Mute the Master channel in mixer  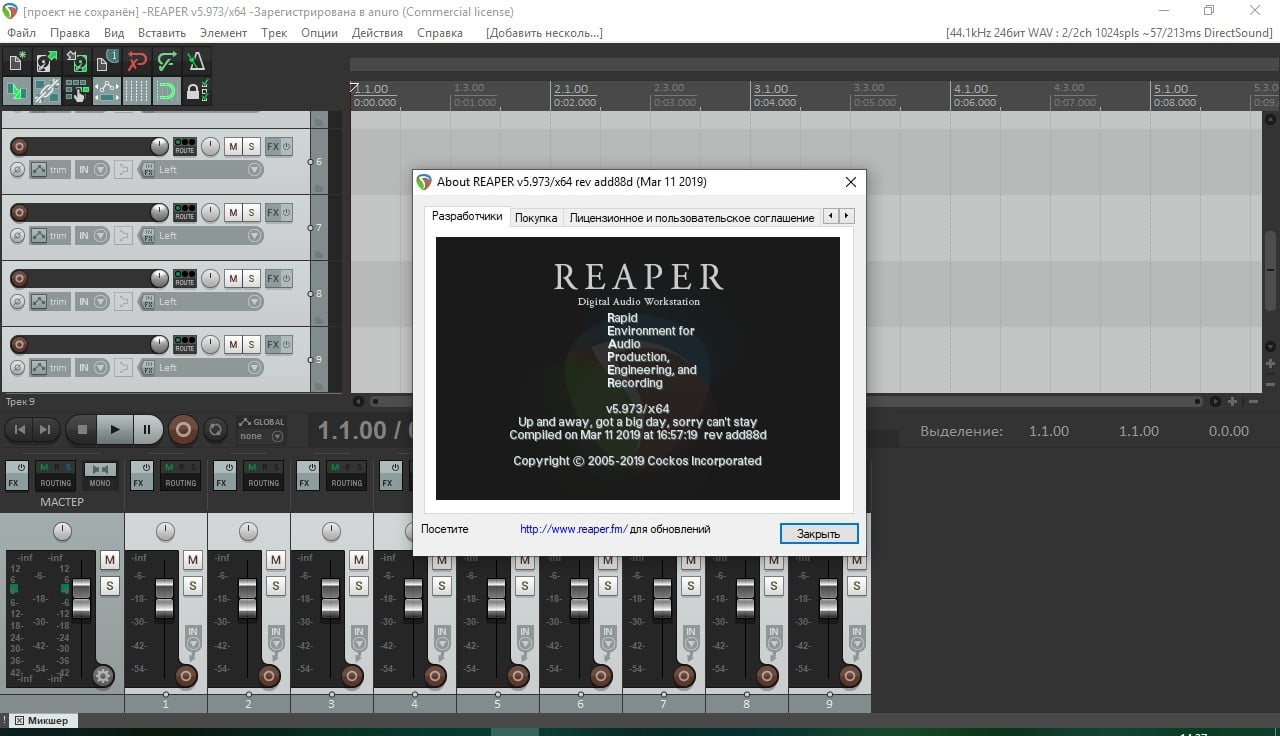[110, 560]
